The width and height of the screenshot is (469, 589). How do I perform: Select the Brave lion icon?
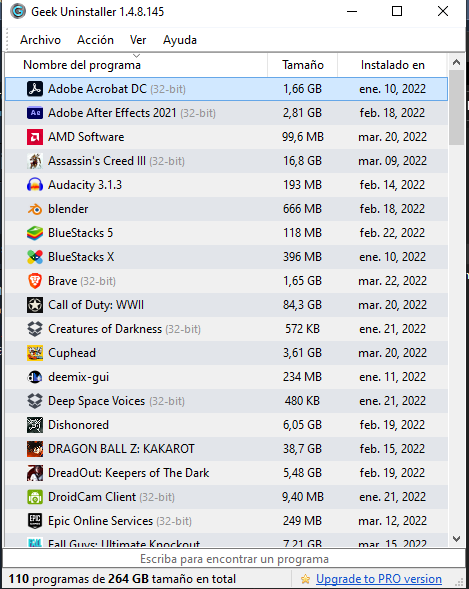click(x=35, y=281)
